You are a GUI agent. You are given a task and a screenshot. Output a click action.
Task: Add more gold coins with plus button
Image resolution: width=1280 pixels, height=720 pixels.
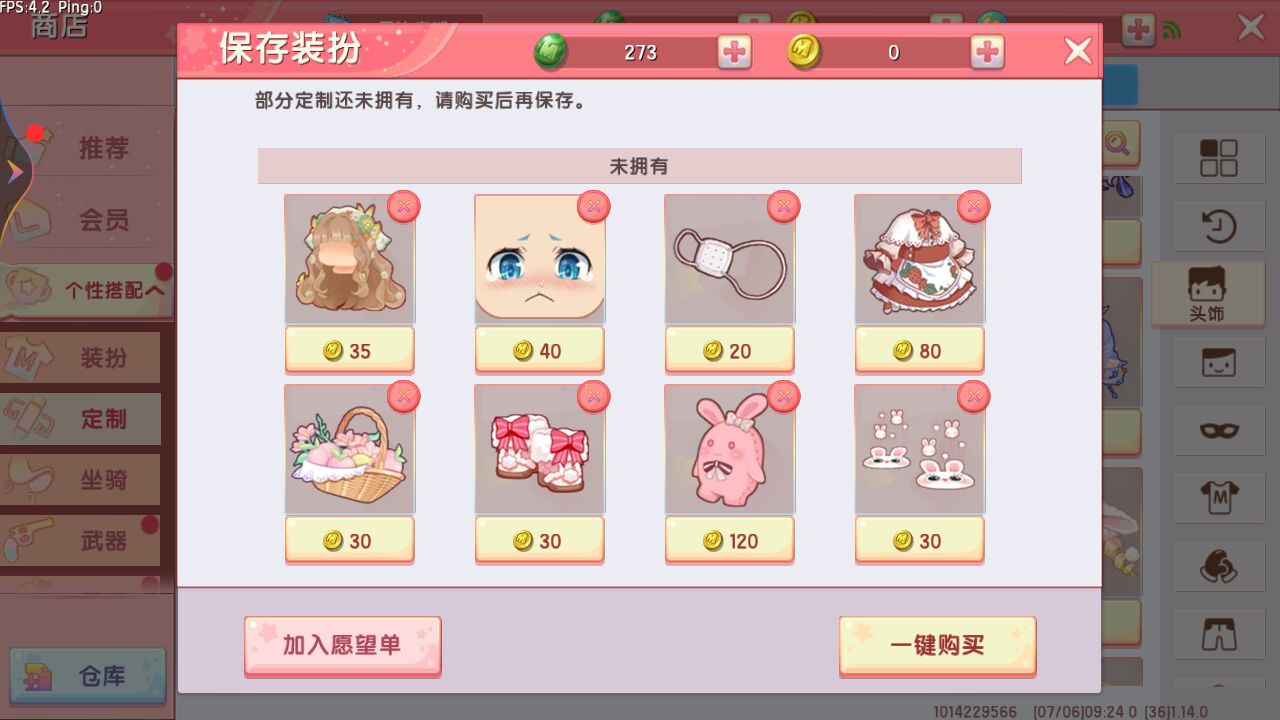pyautogui.click(x=987, y=52)
